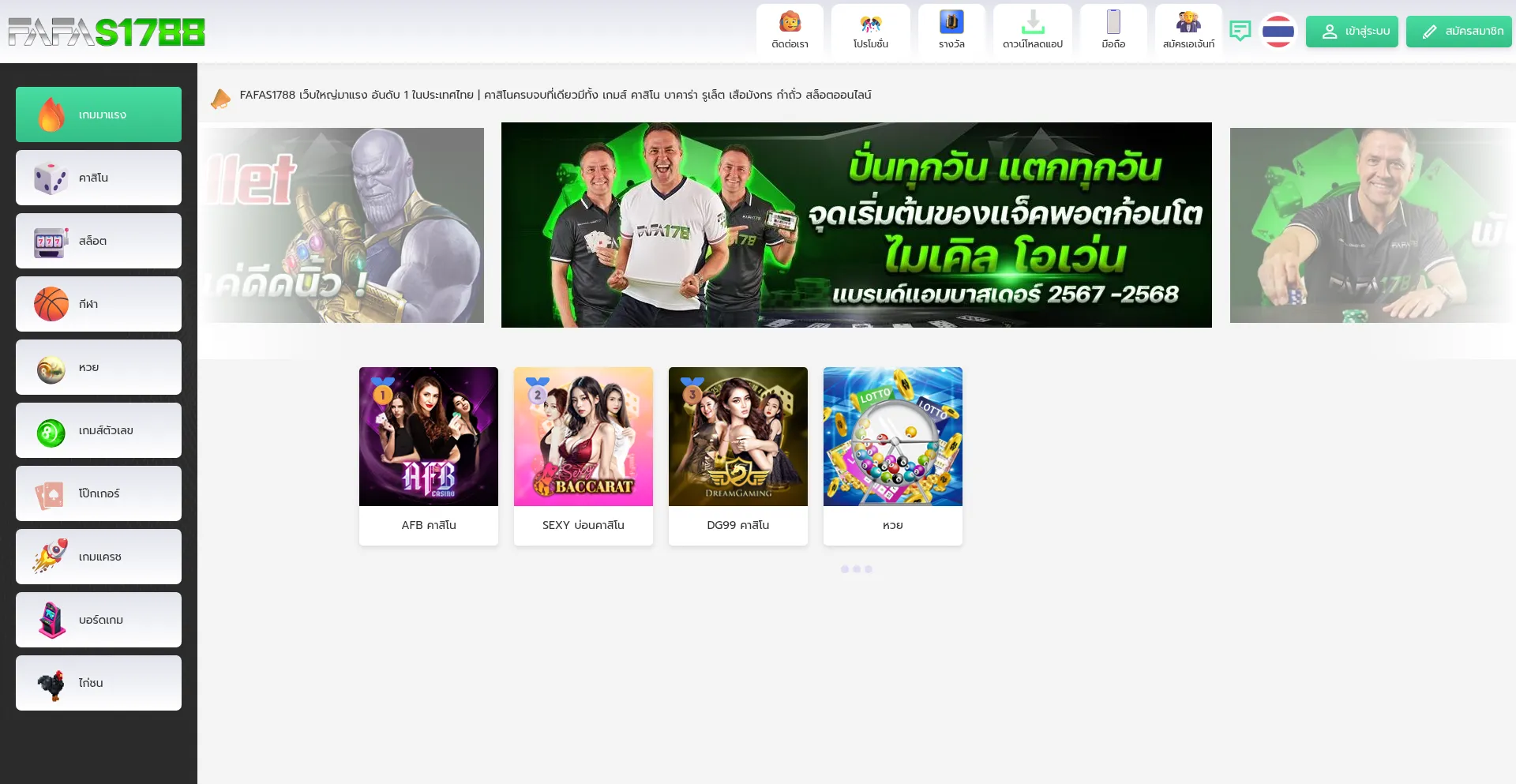Click the สมัครสมาชิก register button
This screenshot has height=784, width=1516.
(x=1459, y=32)
